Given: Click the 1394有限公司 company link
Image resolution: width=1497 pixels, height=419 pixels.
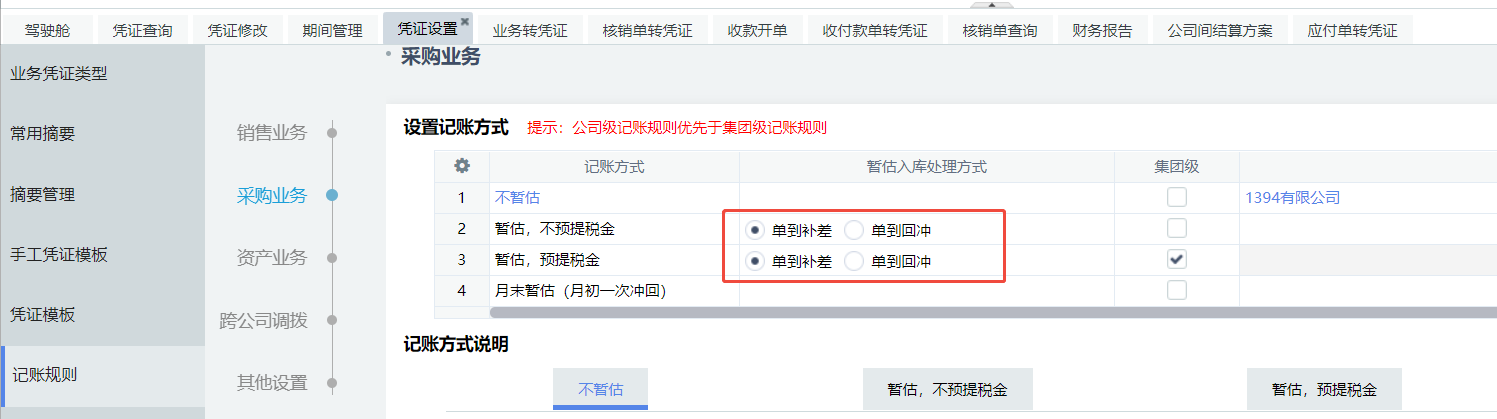Looking at the screenshot, I should point(1292,198).
